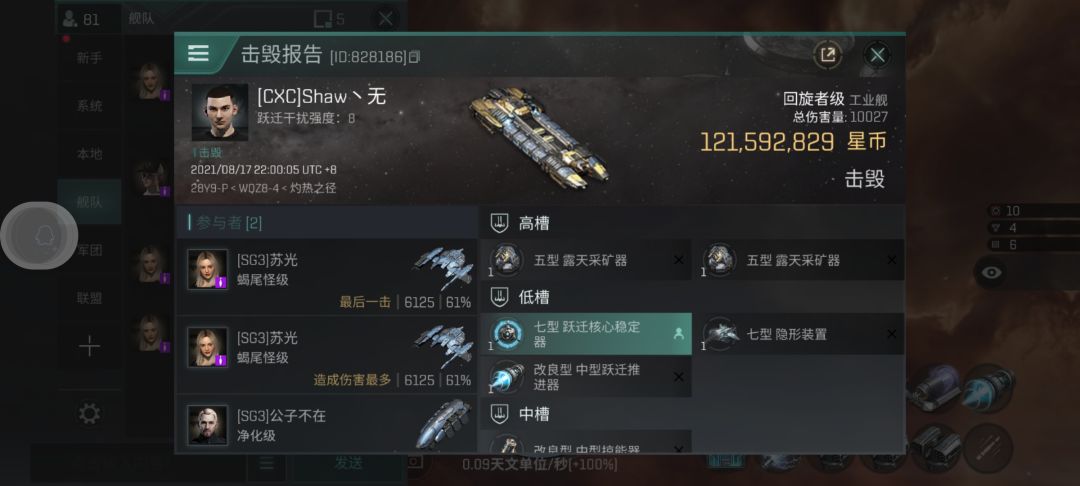1080x486 pixels.
Task: Toggle the person marker on warp stabilizer
Action: coord(678,334)
